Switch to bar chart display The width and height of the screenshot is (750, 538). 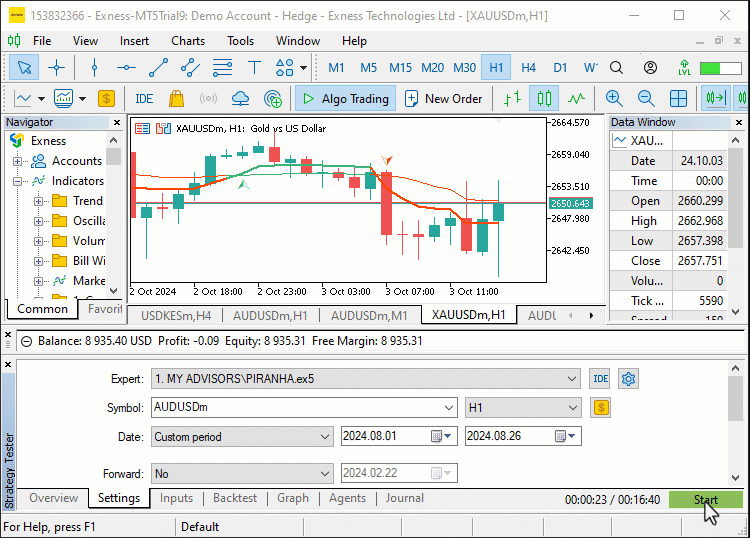point(513,99)
